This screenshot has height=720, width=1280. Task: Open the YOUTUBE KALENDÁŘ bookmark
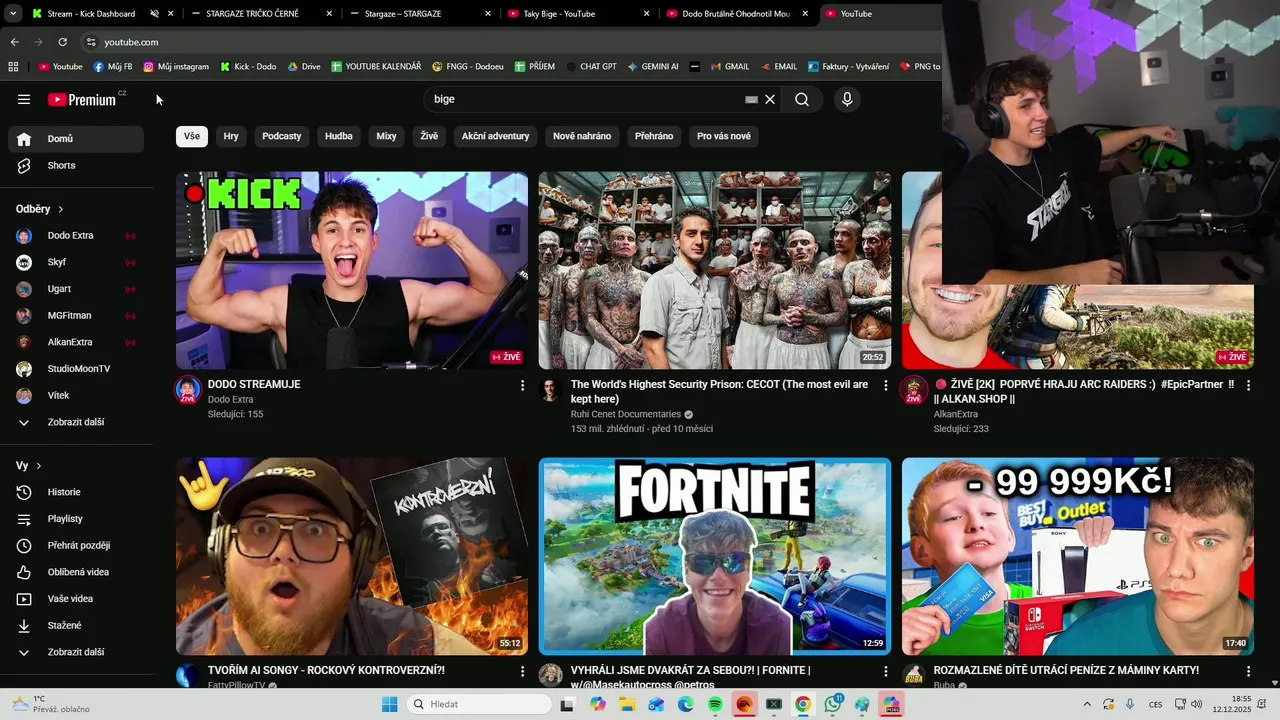[376, 67]
